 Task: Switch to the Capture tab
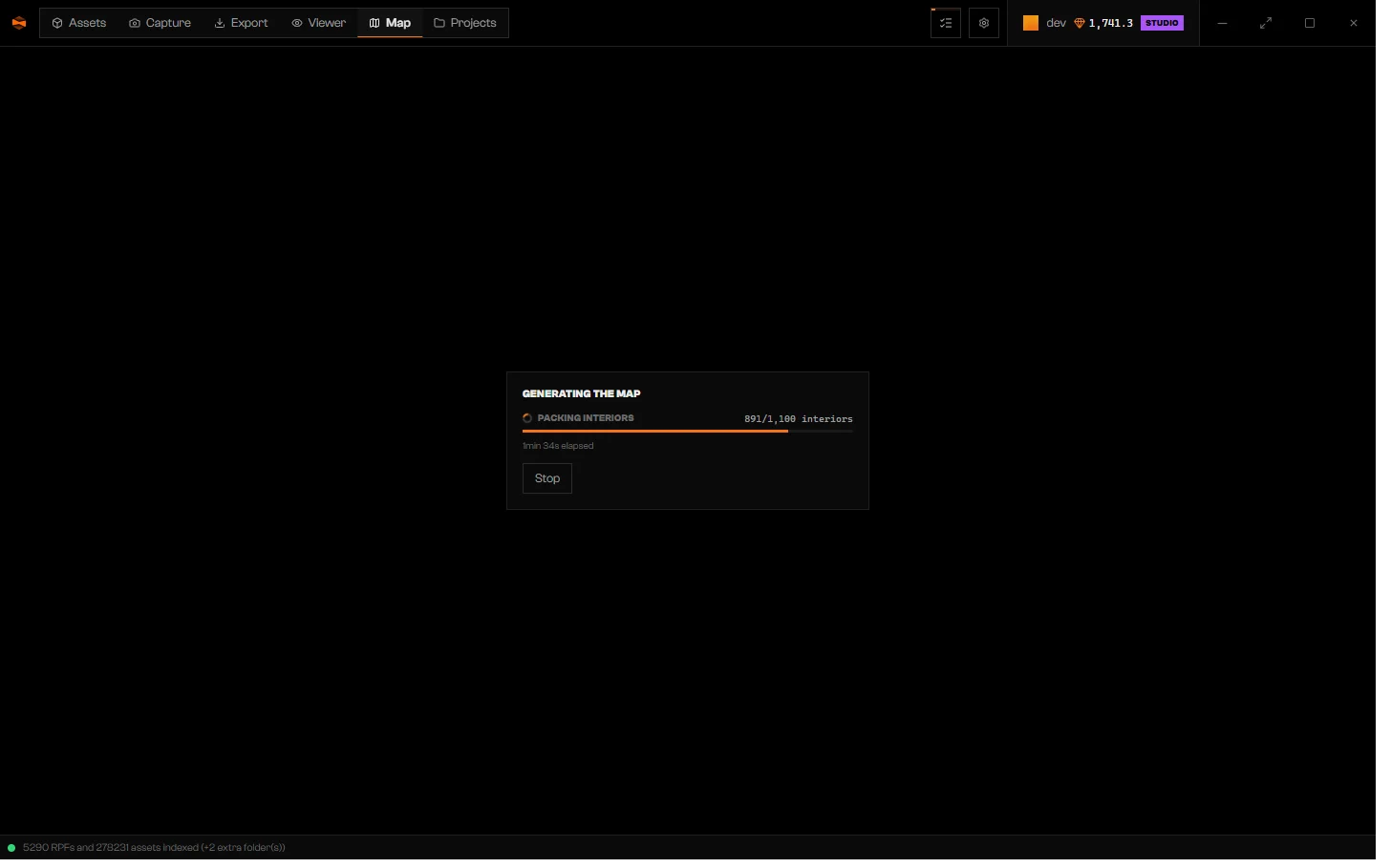click(161, 23)
